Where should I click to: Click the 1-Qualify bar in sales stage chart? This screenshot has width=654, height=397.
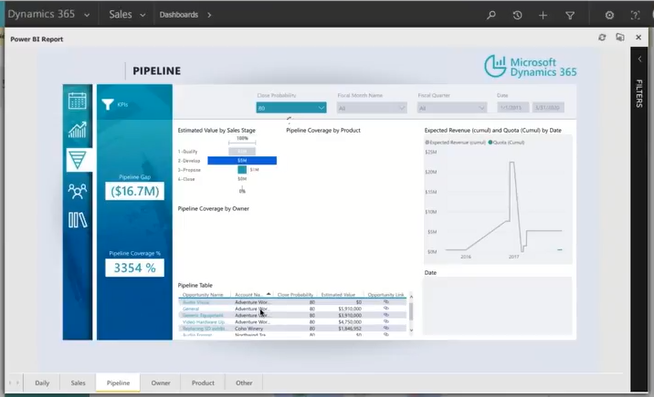pos(242,151)
